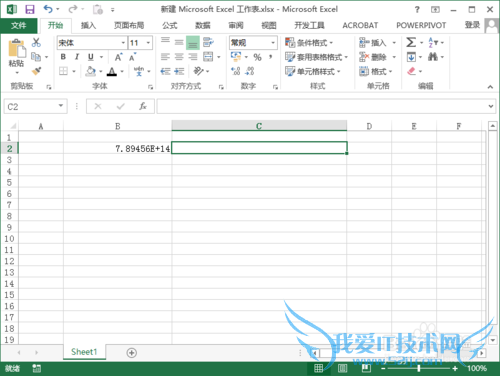
Task: Toggle middle align
Action: click(179, 42)
